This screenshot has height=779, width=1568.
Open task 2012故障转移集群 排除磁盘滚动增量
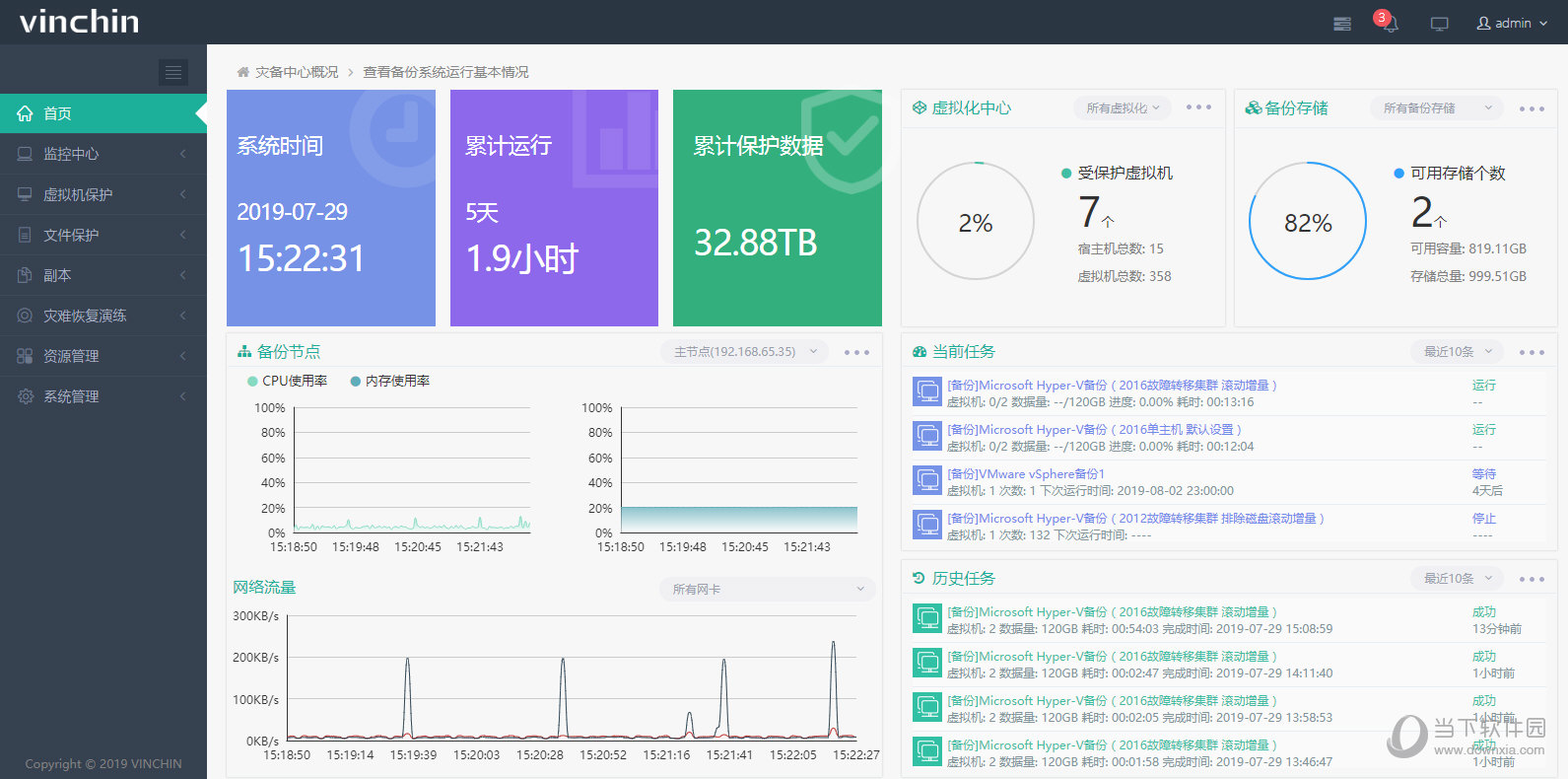[x=1135, y=519]
